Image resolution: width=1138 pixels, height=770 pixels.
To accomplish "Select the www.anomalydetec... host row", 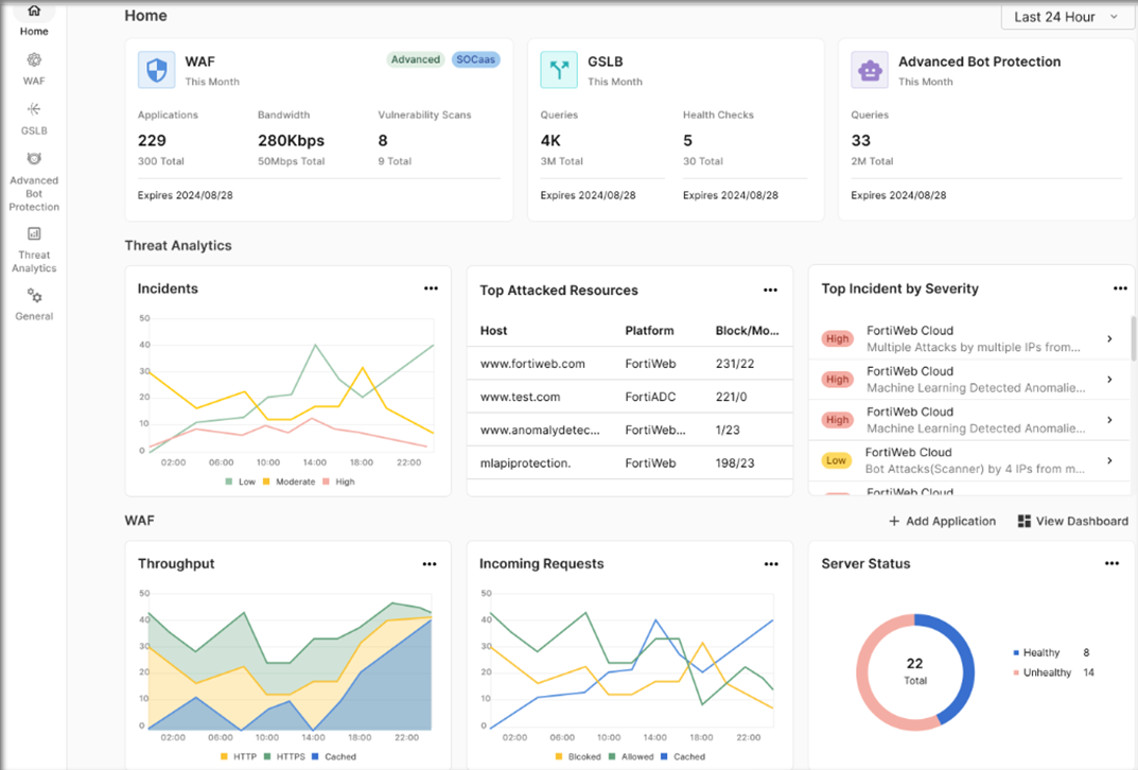I will pos(629,430).
